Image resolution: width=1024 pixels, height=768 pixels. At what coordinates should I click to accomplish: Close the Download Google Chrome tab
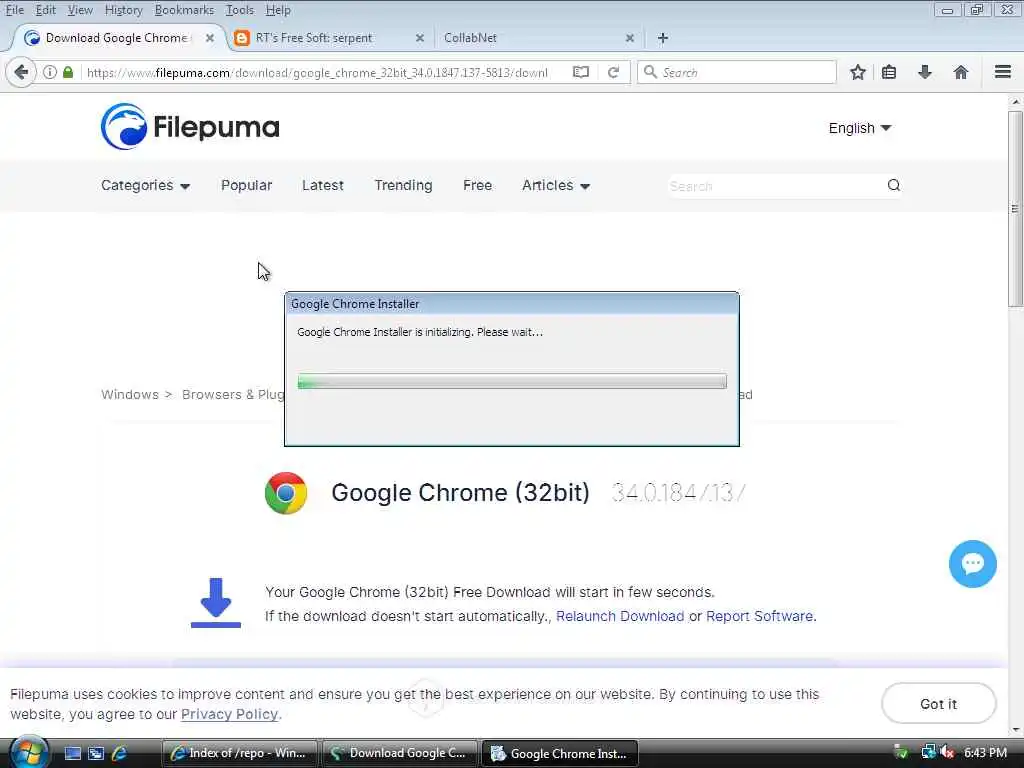coord(210,38)
